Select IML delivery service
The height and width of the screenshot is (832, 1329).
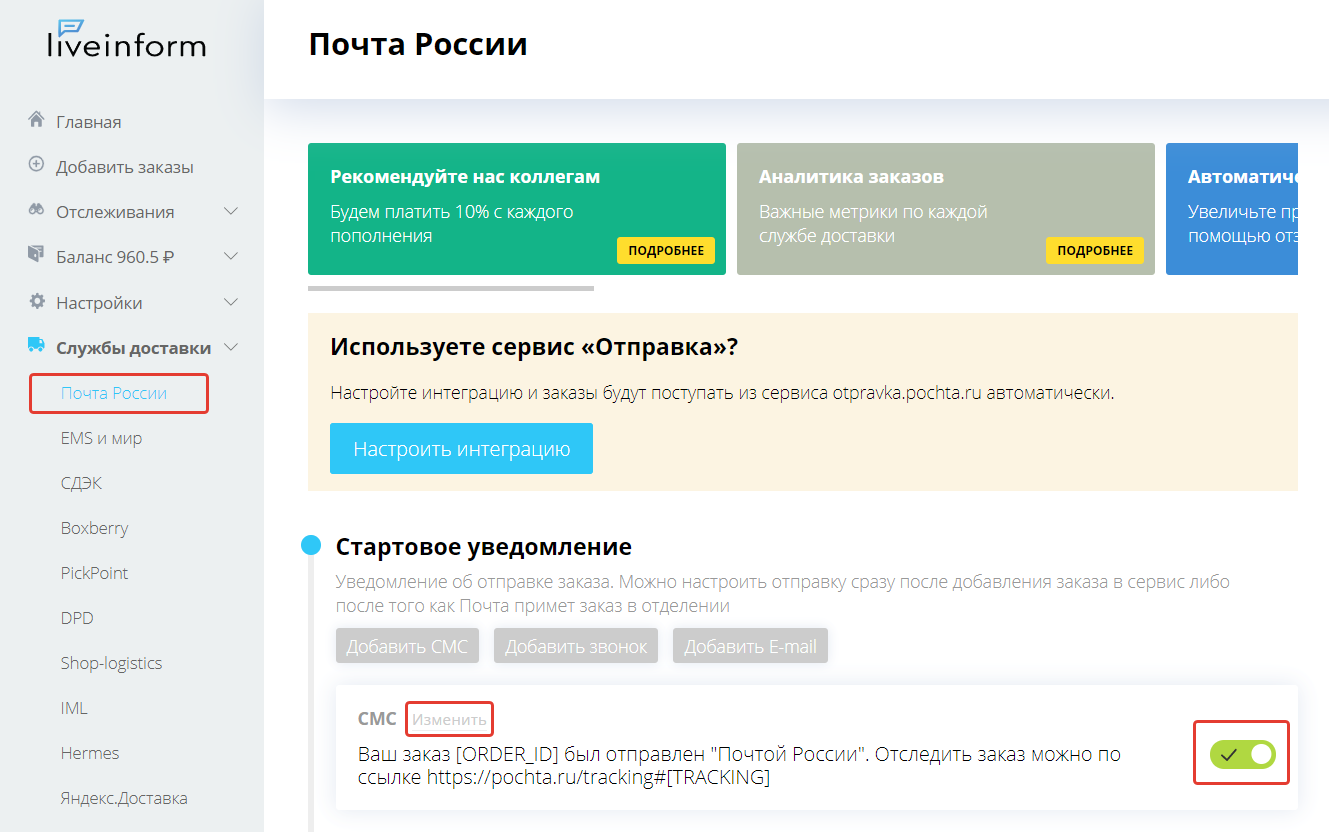click(x=74, y=708)
